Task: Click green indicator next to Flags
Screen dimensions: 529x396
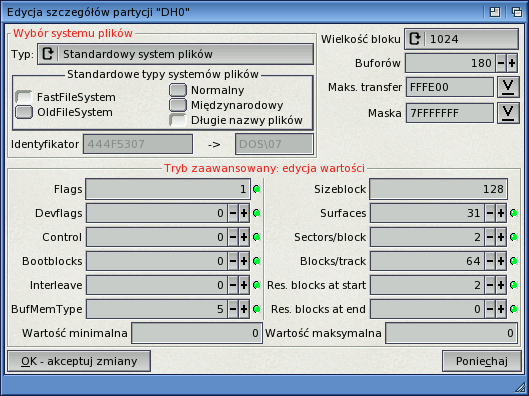Action: [257, 189]
